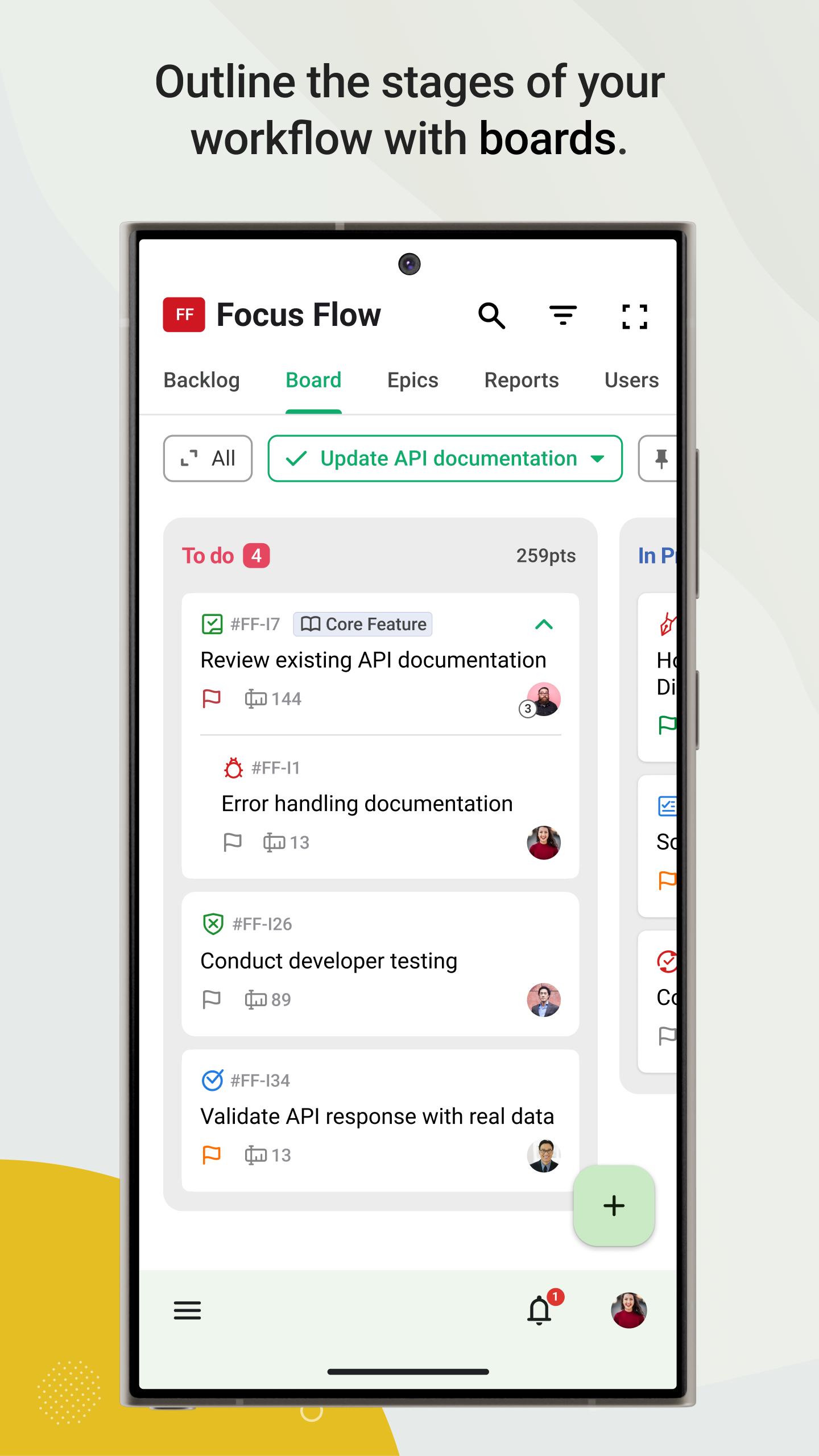
Task: Click the Core Feature epic label
Action: (x=363, y=624)
